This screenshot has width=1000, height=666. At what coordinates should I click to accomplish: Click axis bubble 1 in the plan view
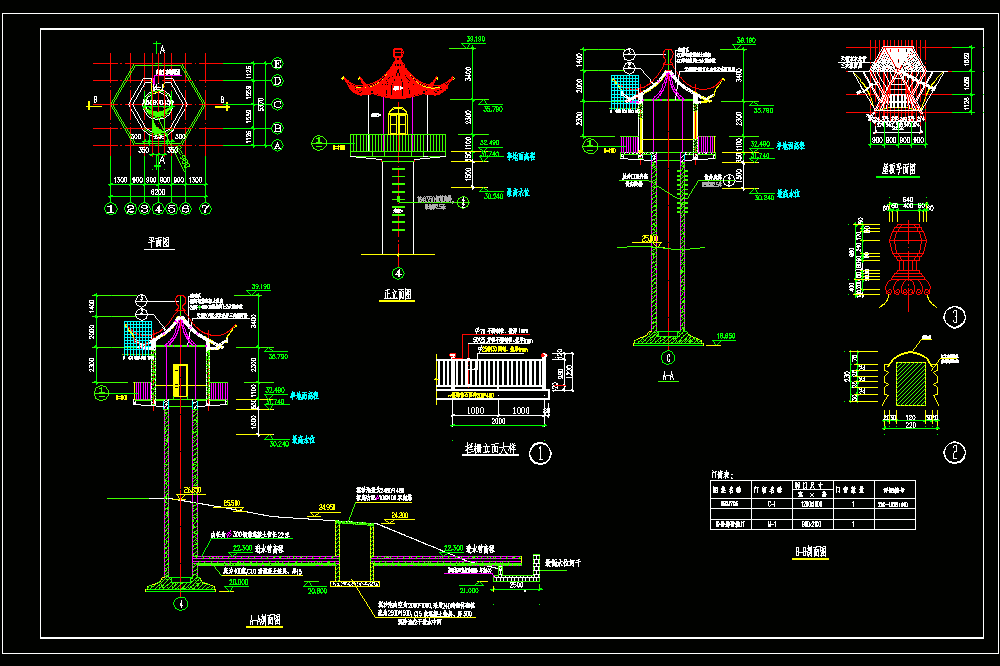tap(111, 209)
